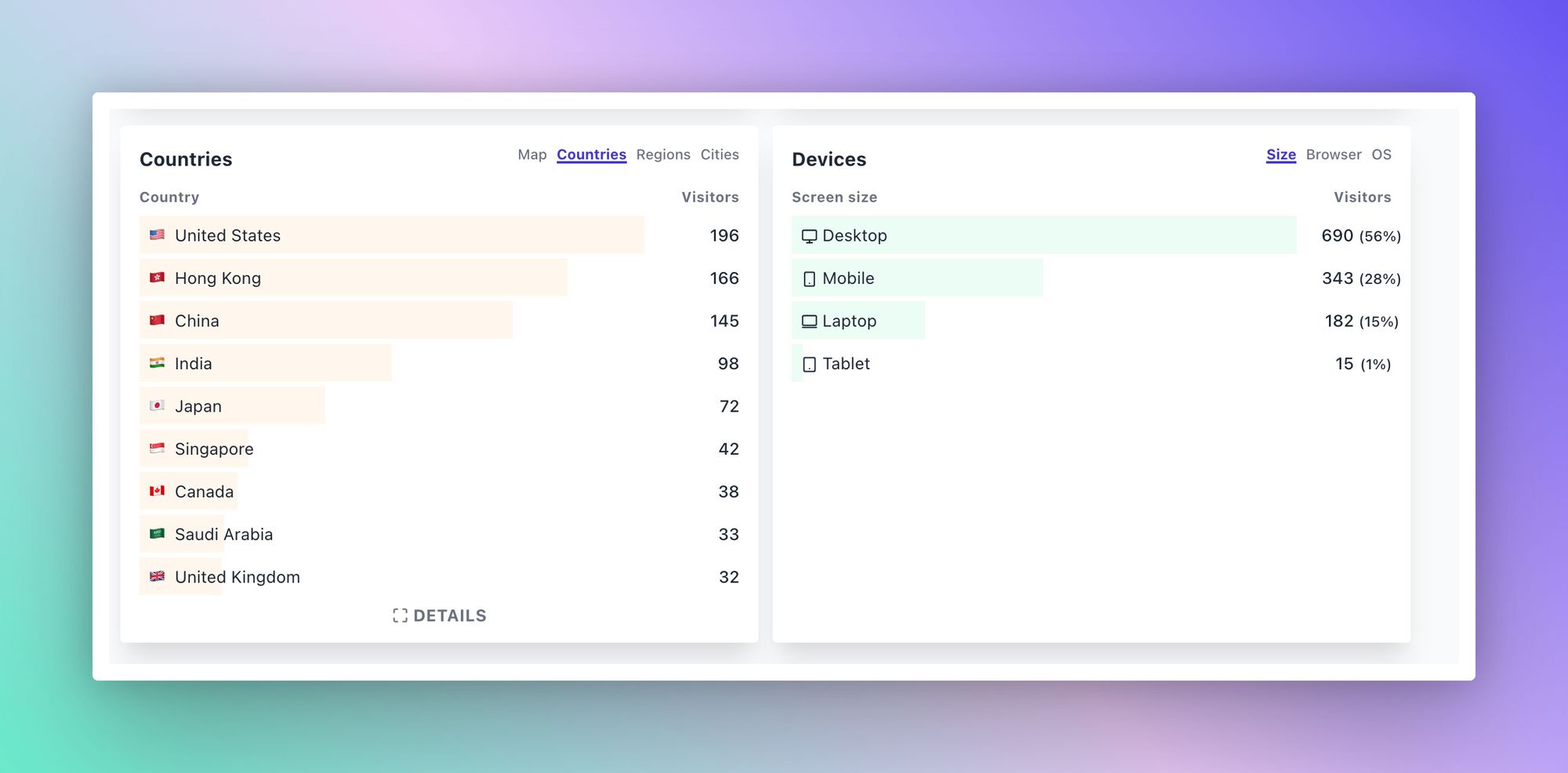Click the Saudi Arabia flag icon
1568x773 pixels.
pos(157,534)
